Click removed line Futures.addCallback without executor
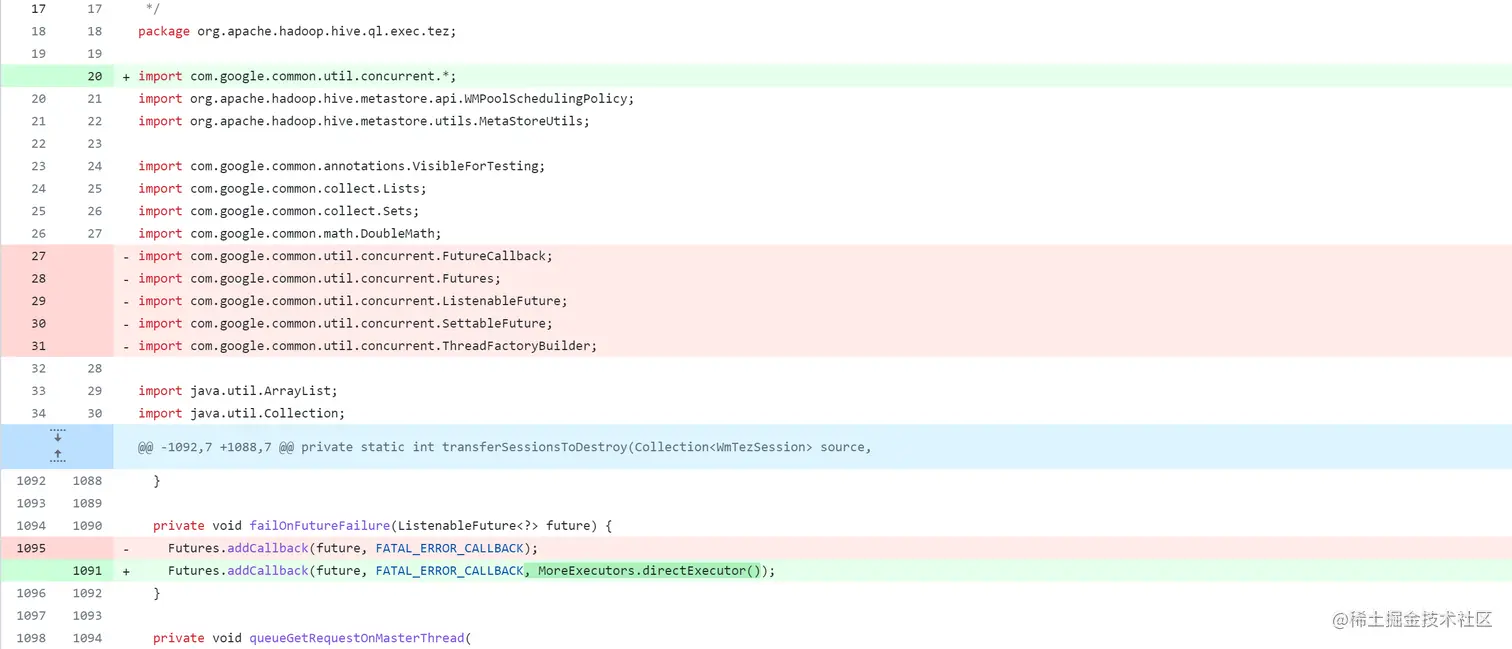The width and height of the screenshot is (1512, 649). pyautogui.click(x=353, y=548)
